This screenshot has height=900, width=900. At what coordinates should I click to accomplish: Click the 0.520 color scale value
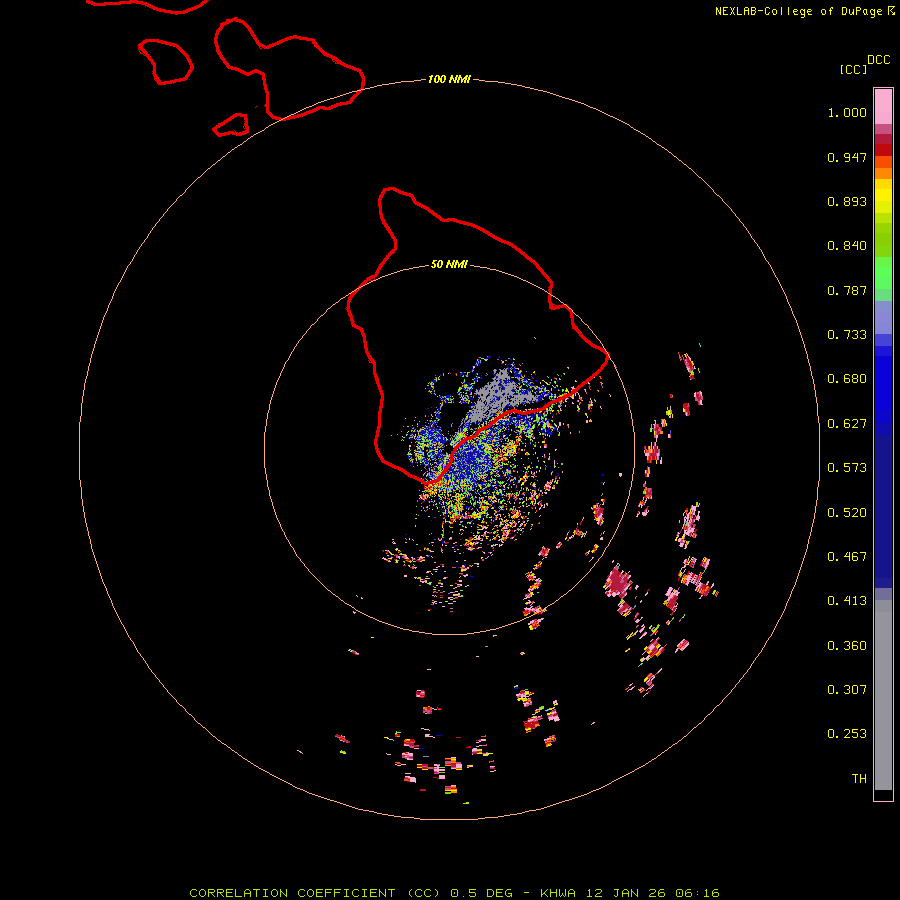pyautogui.click(x=847, y=513)
